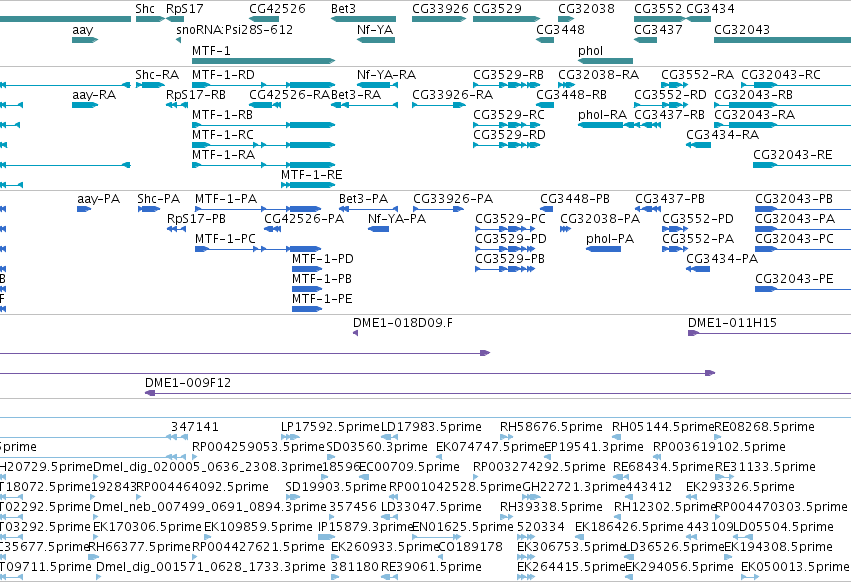Click EST IP15879.3prime
This screenshot has height=582, width=851.
point(326,537)
